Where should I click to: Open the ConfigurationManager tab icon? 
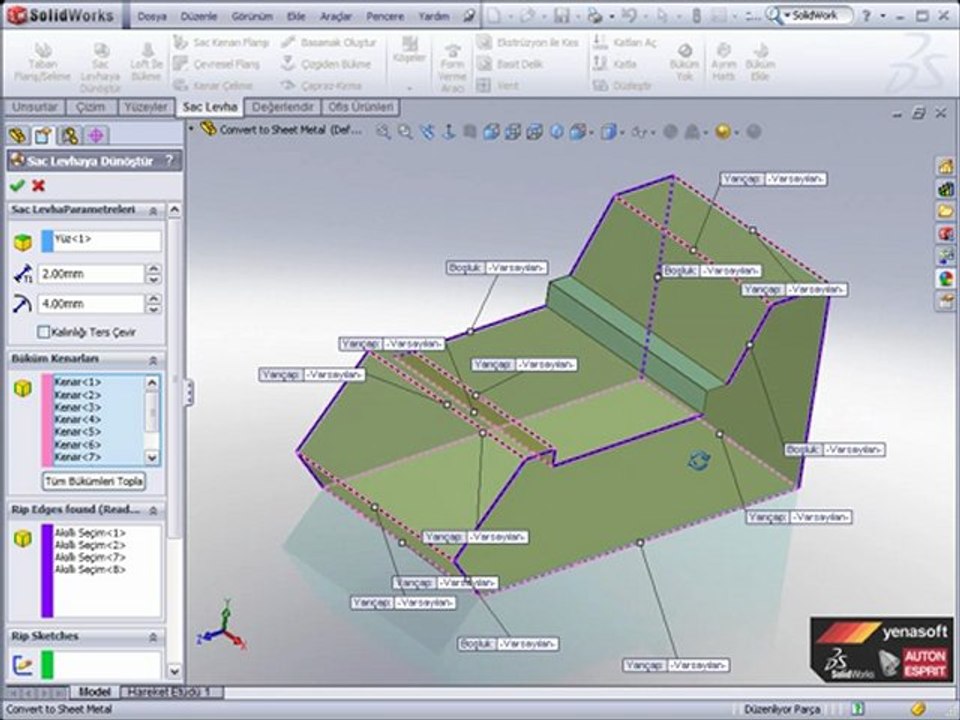click(x=70, y=135)
